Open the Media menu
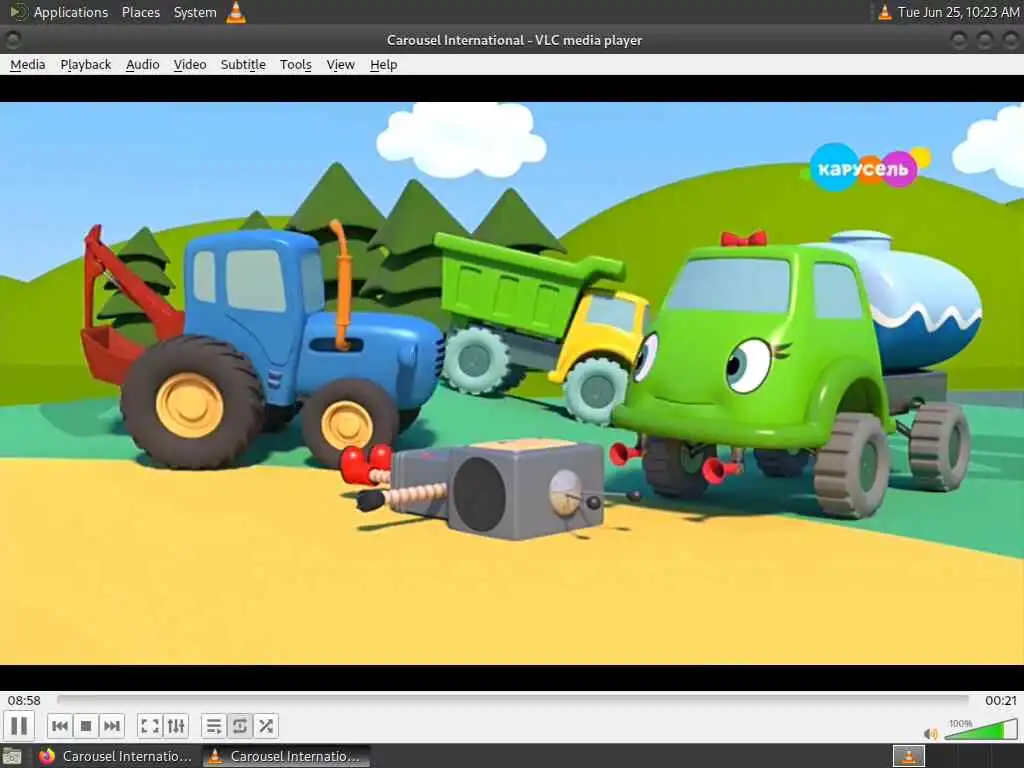 [27, 65]
